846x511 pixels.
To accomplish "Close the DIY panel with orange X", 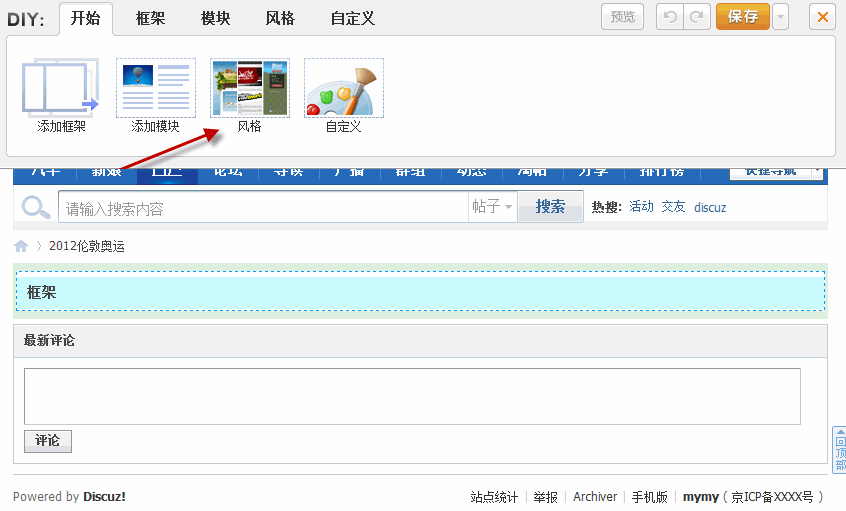I will point(822,17).
